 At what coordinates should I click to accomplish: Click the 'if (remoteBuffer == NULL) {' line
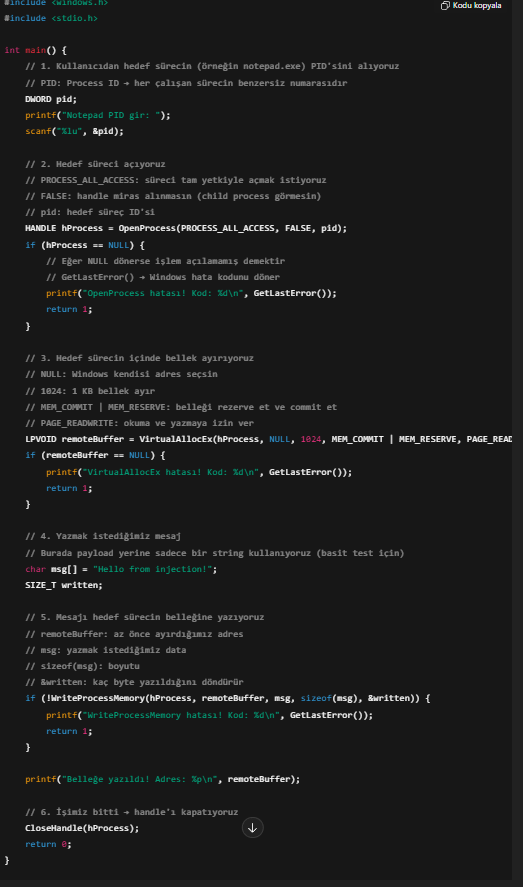click(x=95, y=455)
